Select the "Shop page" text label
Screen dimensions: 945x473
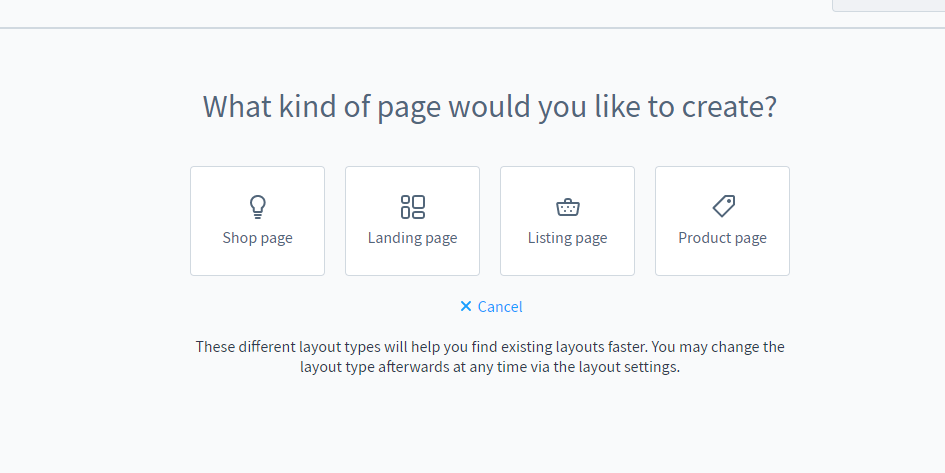point(258,238)
